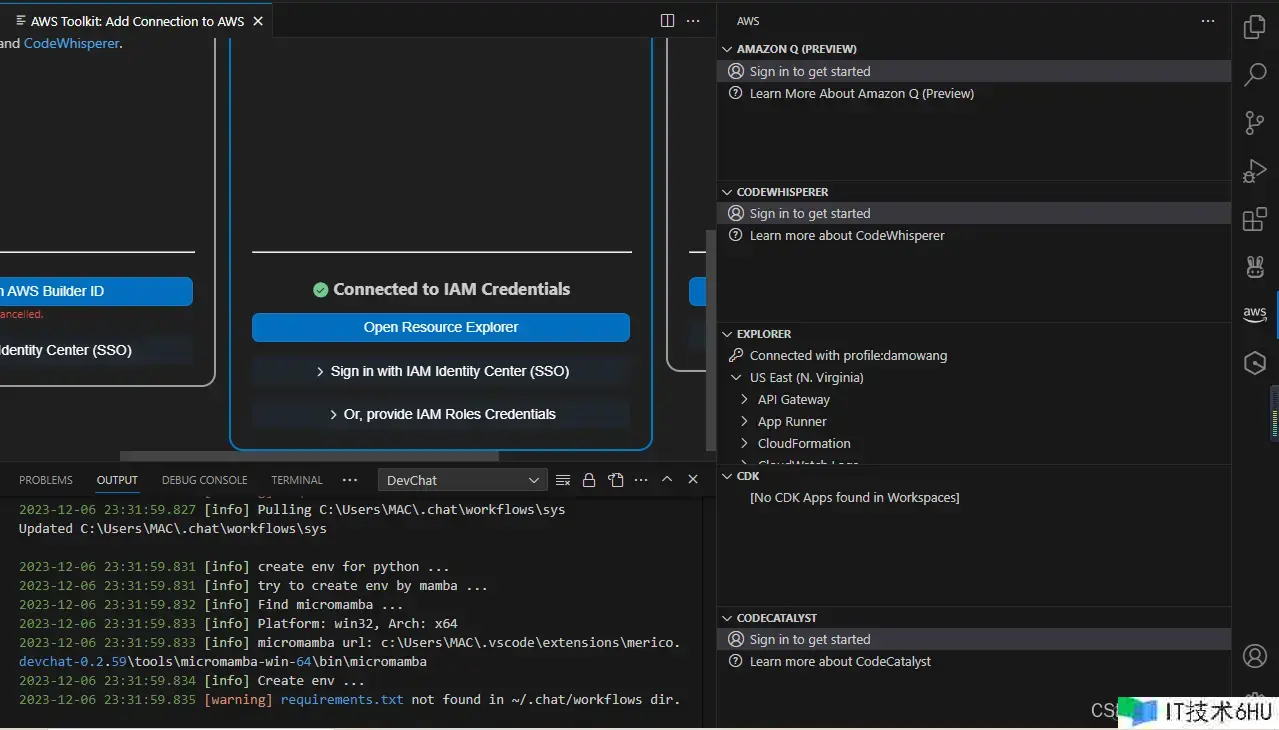
Task: Click the question icon beside Learn more about CodeWhisperer
Action: pyautogui.click(x=736, y=235)
